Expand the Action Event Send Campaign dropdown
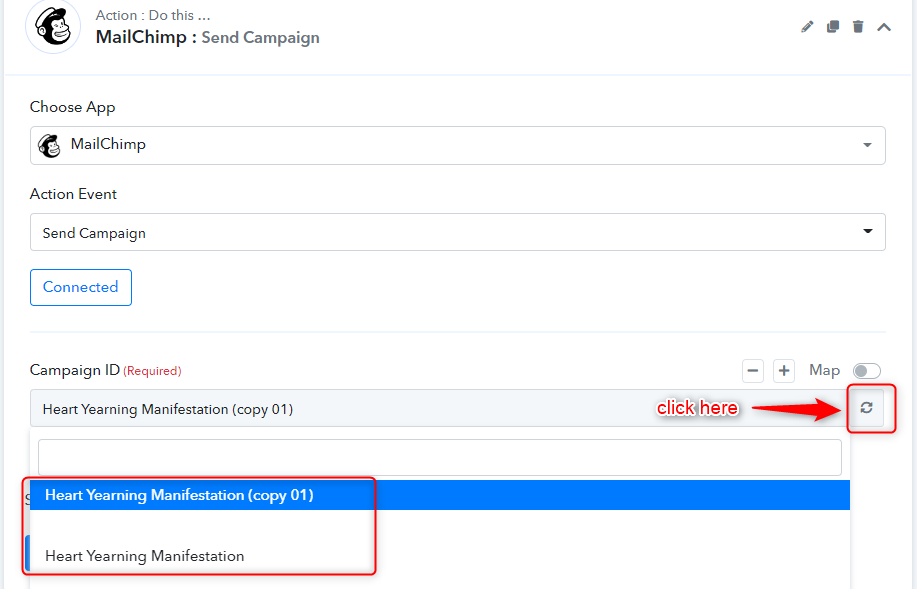The image size is (917, 589). pos(457,232)
